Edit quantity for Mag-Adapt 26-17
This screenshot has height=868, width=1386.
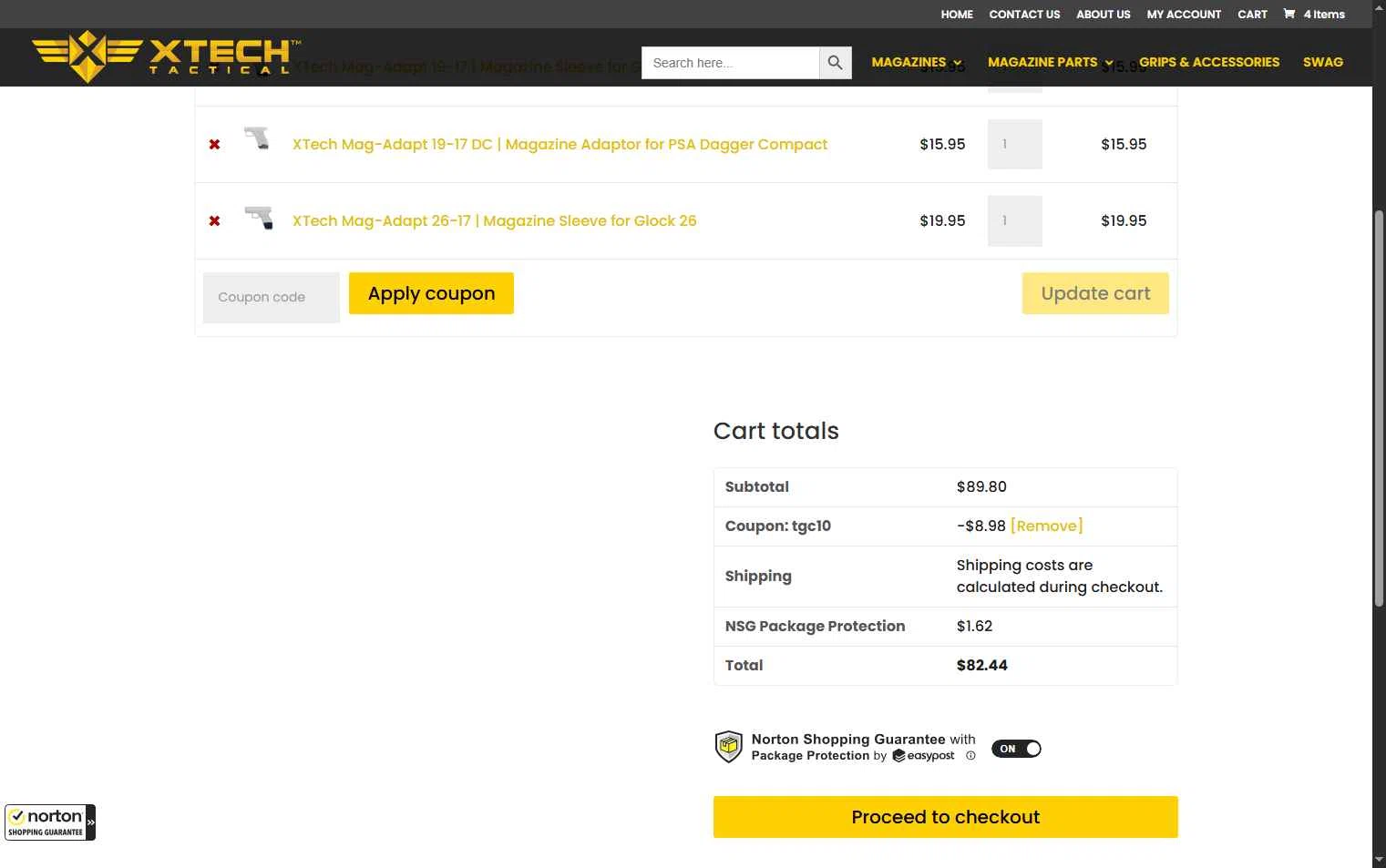click(x=1014, y=220)
